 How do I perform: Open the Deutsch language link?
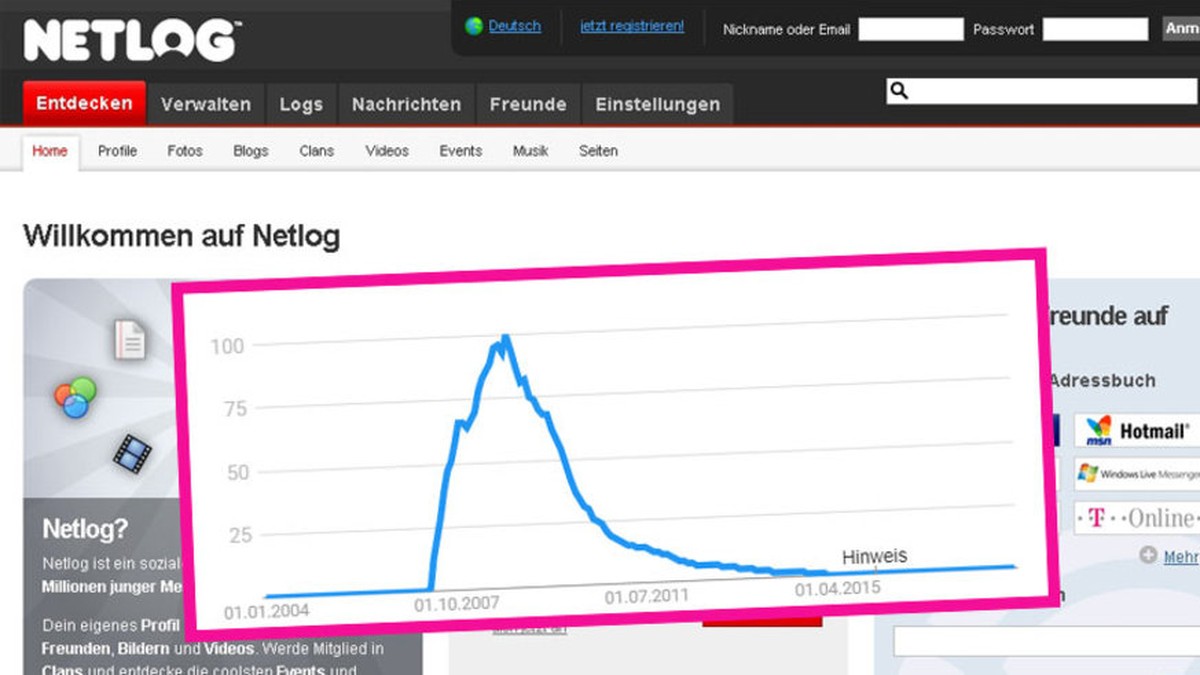[515, 26]
